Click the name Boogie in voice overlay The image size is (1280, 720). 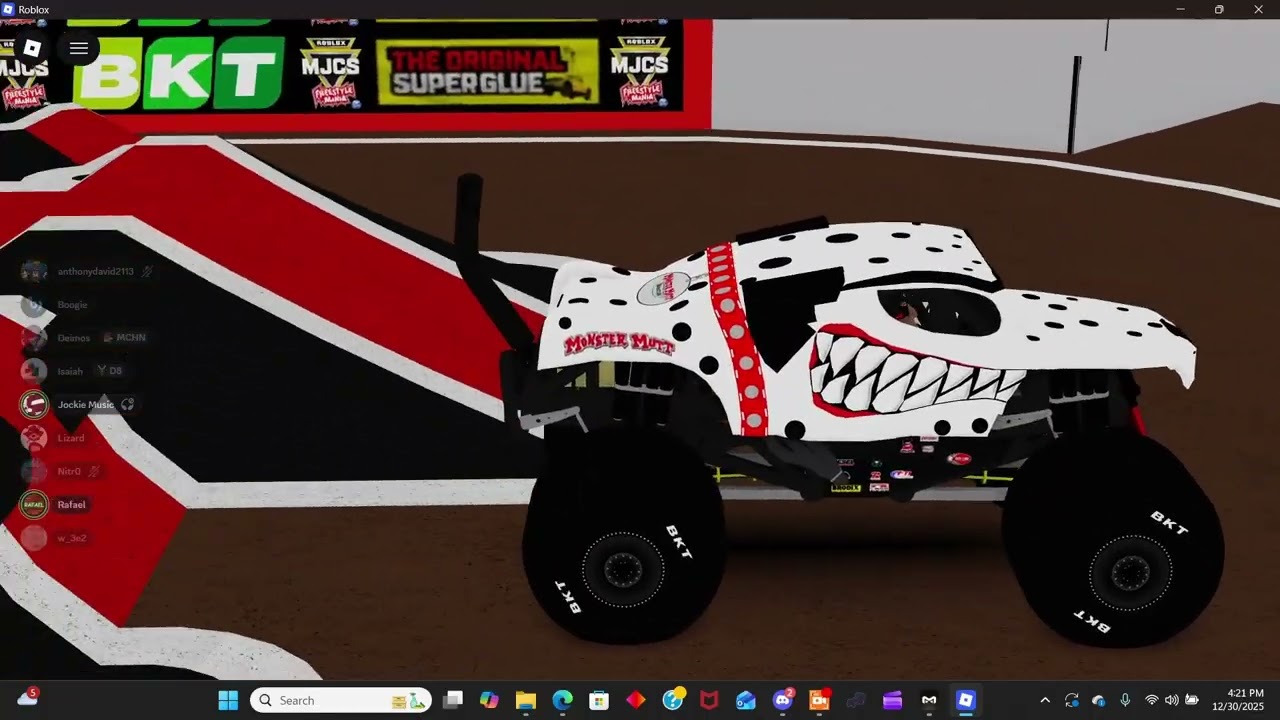72,305
